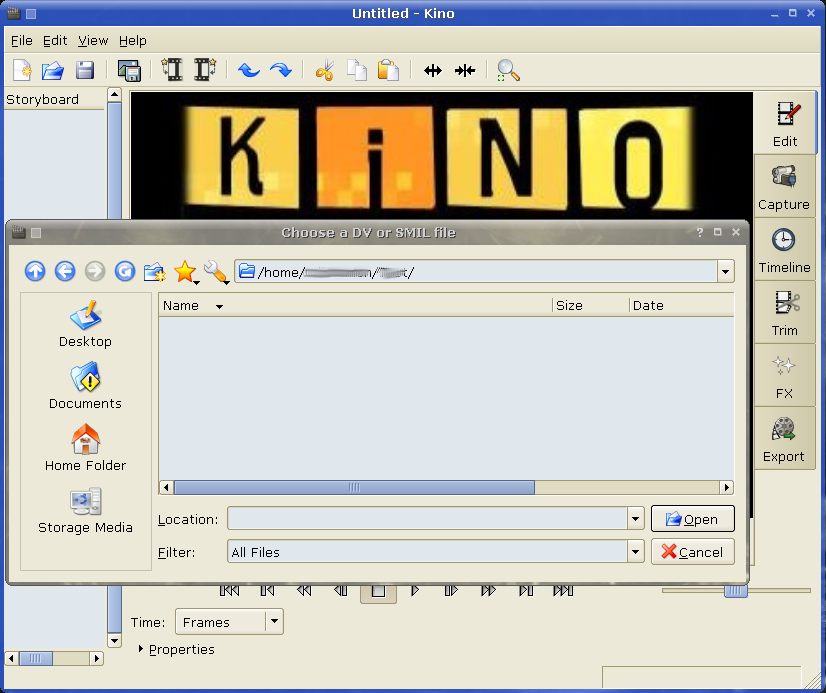Click into the Location input field
826x693 pixels.
pyautogui.click(x=427, y=519)
